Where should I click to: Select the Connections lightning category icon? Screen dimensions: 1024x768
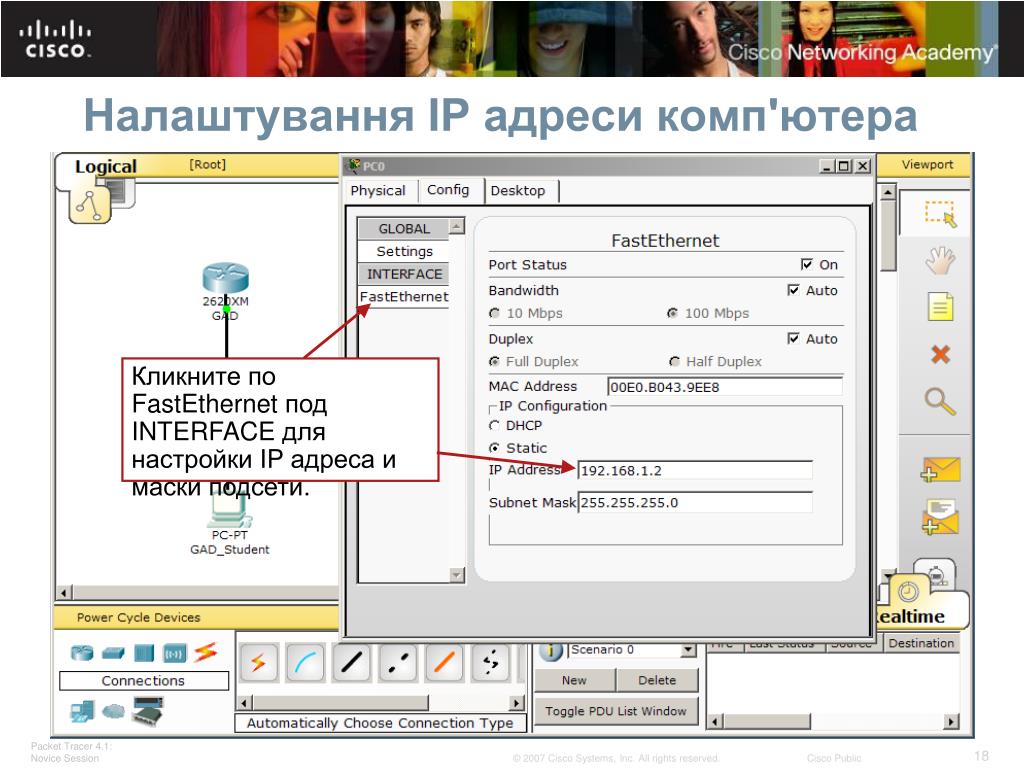(x=205, y=652)
